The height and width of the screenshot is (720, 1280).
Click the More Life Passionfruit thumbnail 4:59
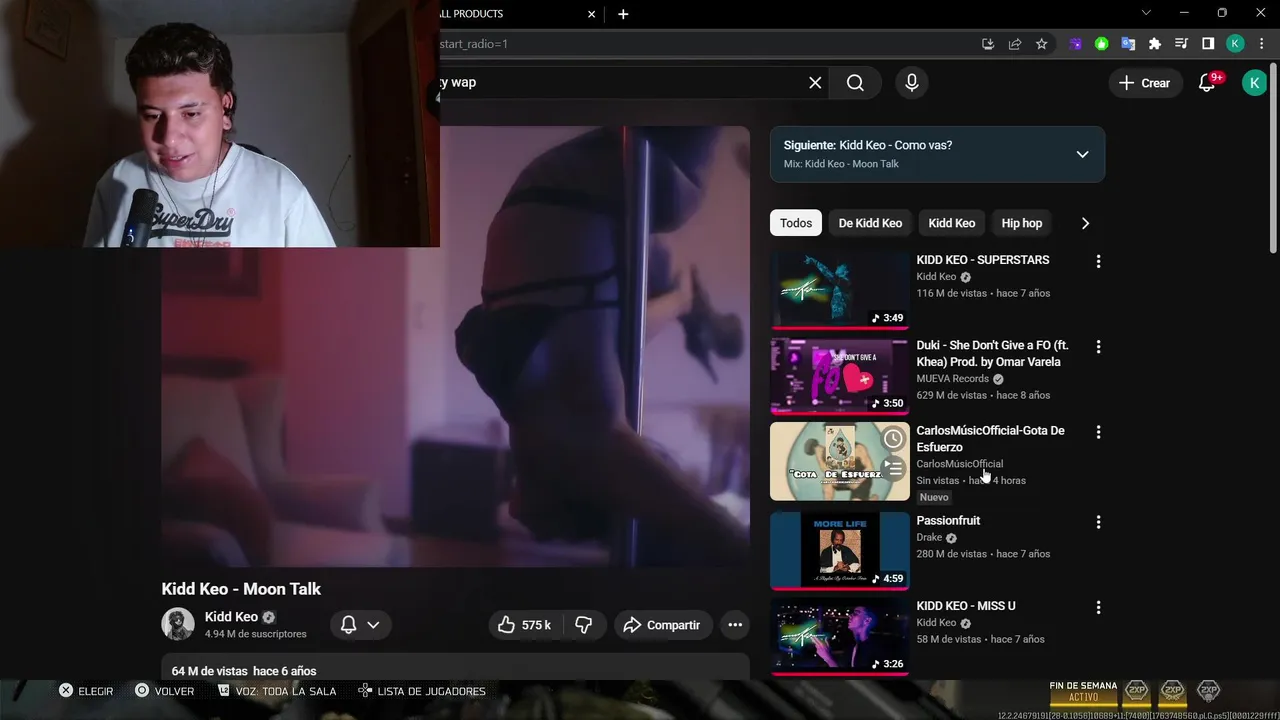pos(840,550)
